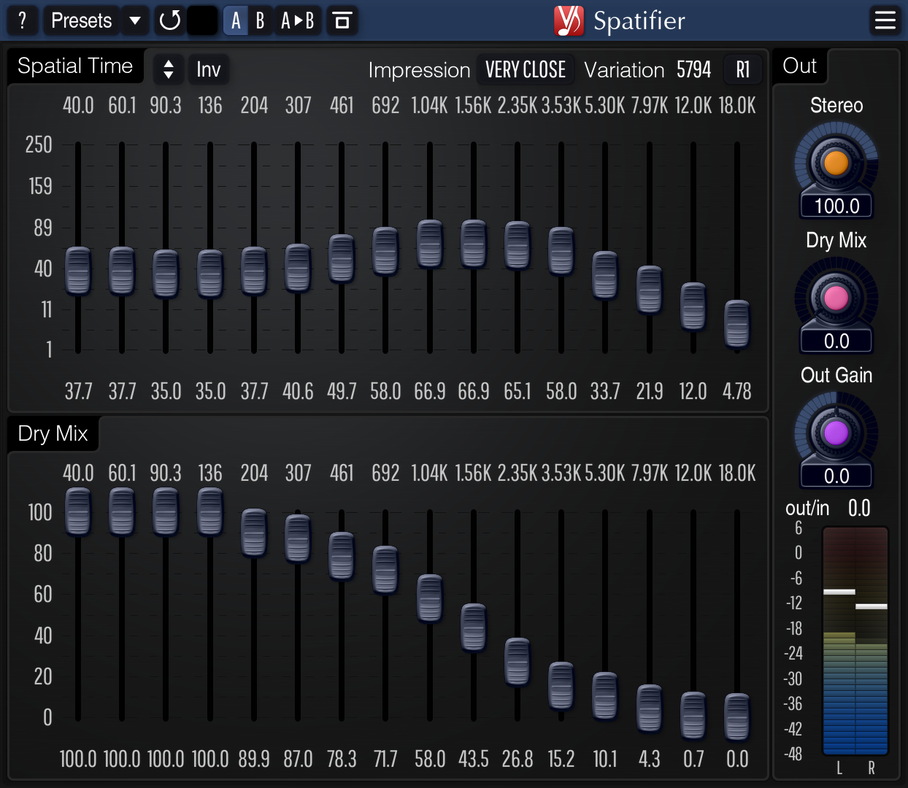Click the Spatial Time 7.97K slider handle

649,289
